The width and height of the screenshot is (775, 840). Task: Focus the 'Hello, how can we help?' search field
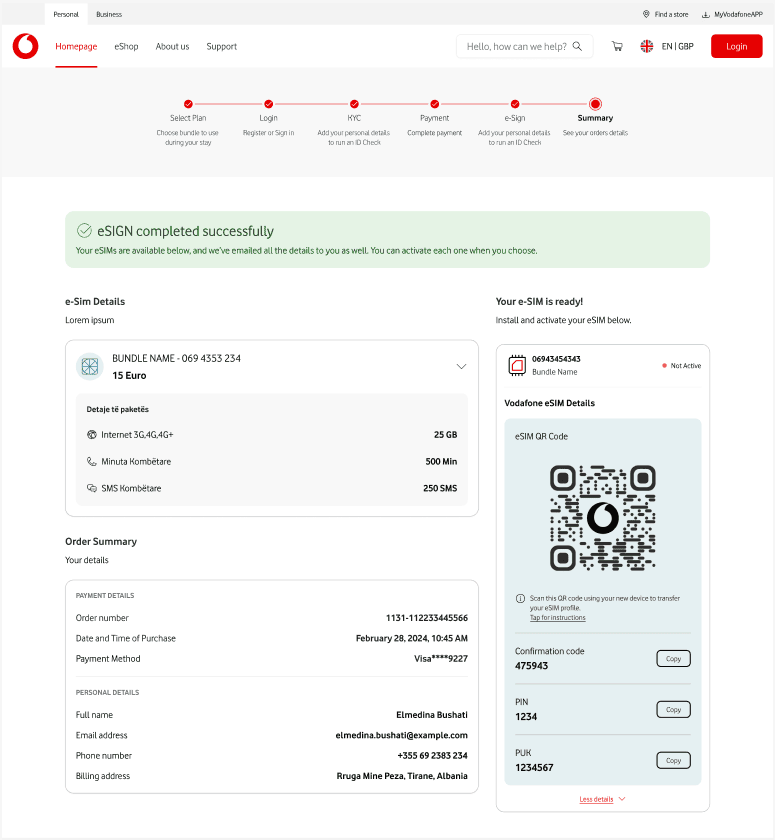pos(524,46)
